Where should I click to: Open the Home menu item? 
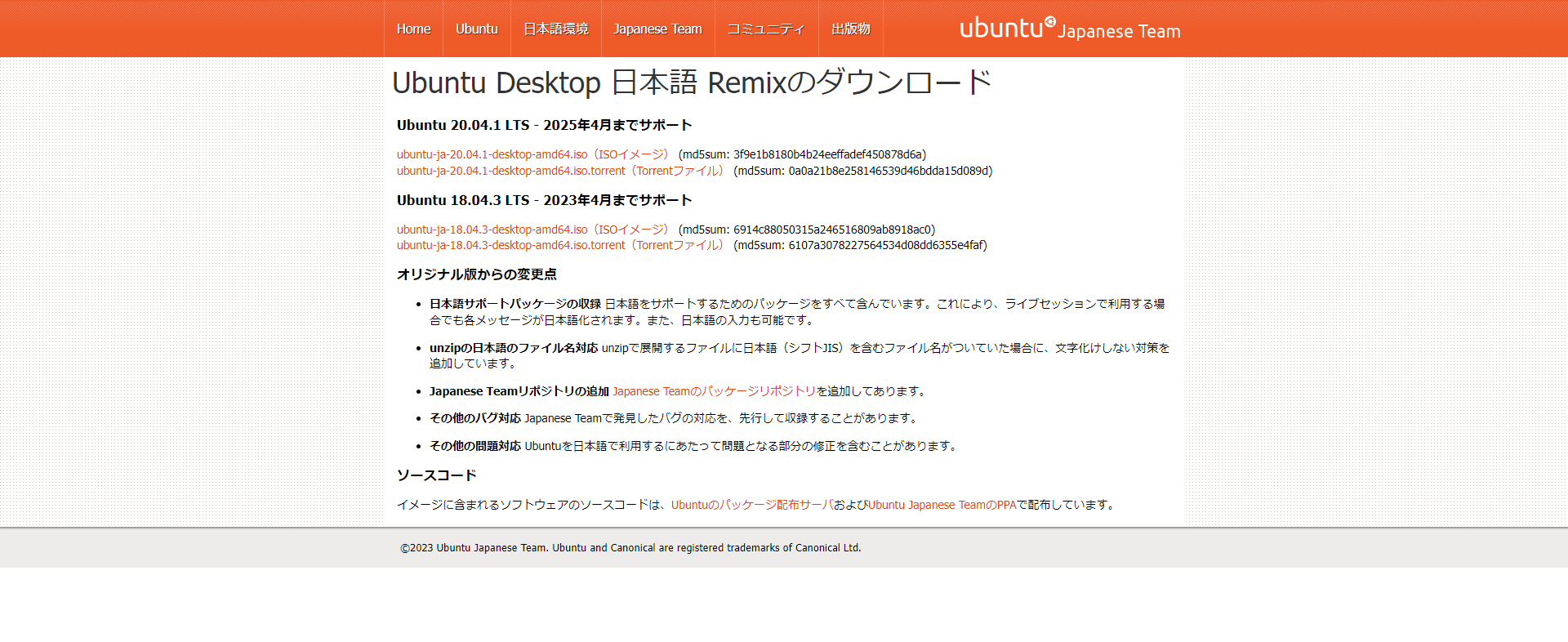coord(413,29)
